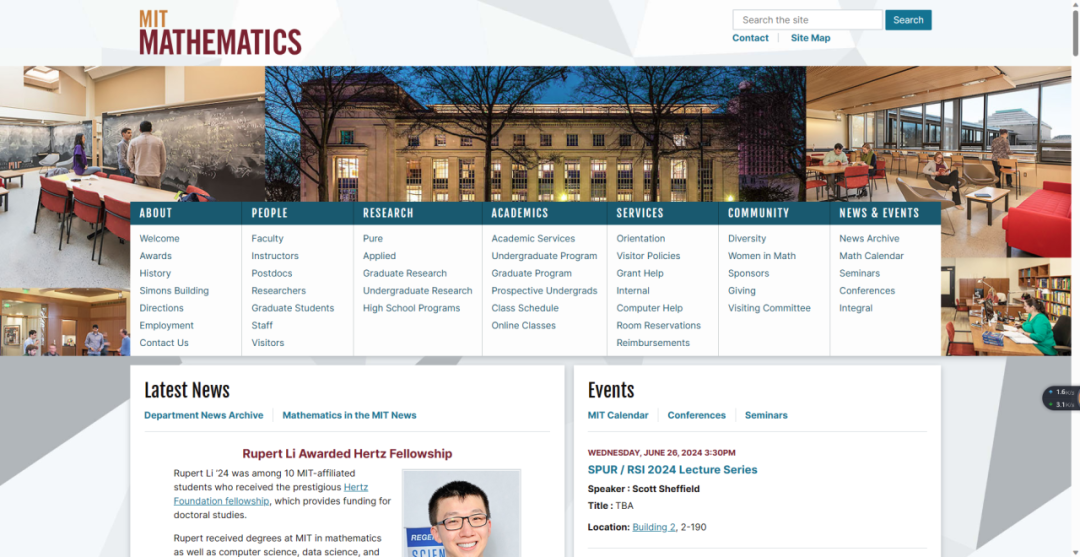Open the Awards link
Screen dimensions: 1080x557
click(x=156, y=255)
